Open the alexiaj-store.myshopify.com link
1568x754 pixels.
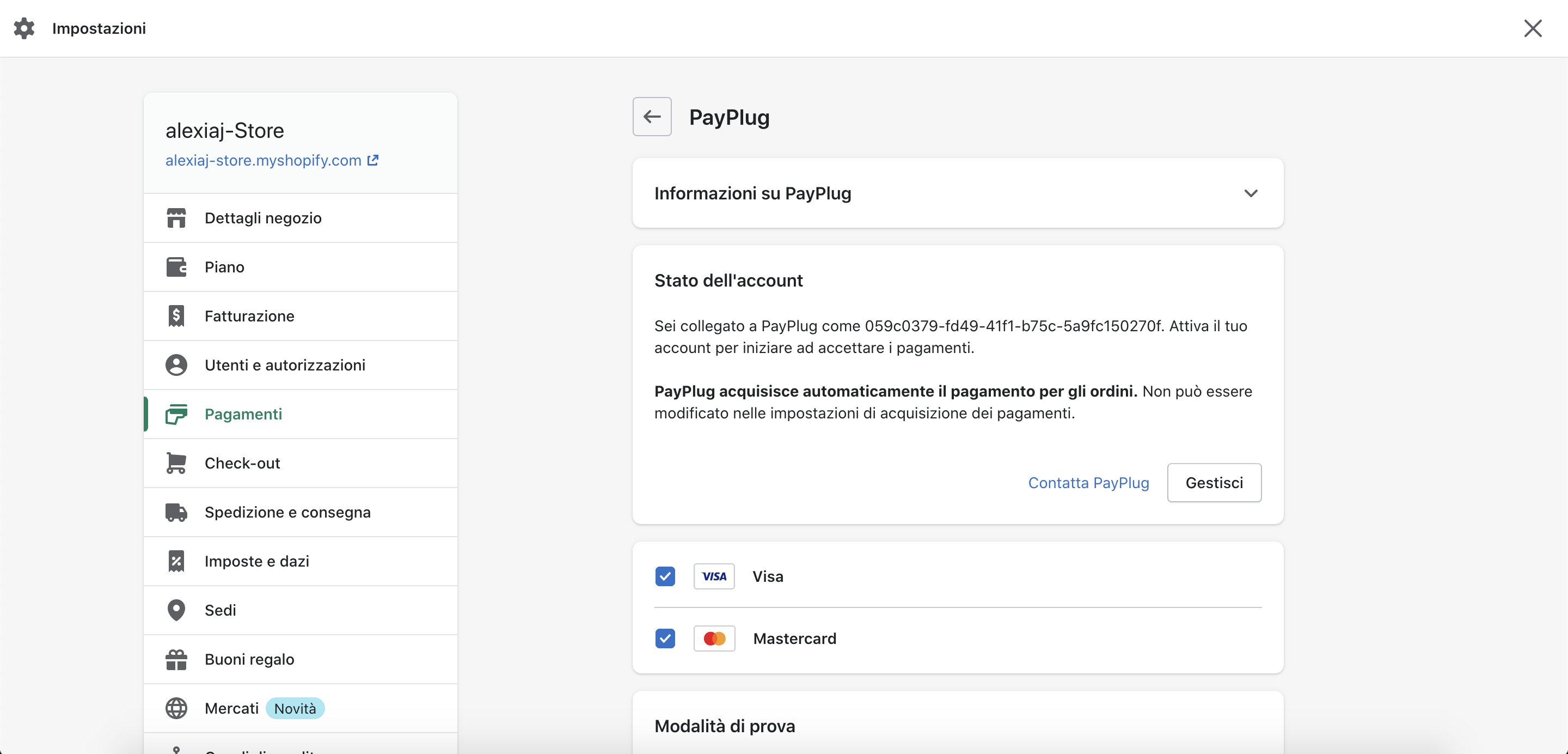[x=263, y=160]
